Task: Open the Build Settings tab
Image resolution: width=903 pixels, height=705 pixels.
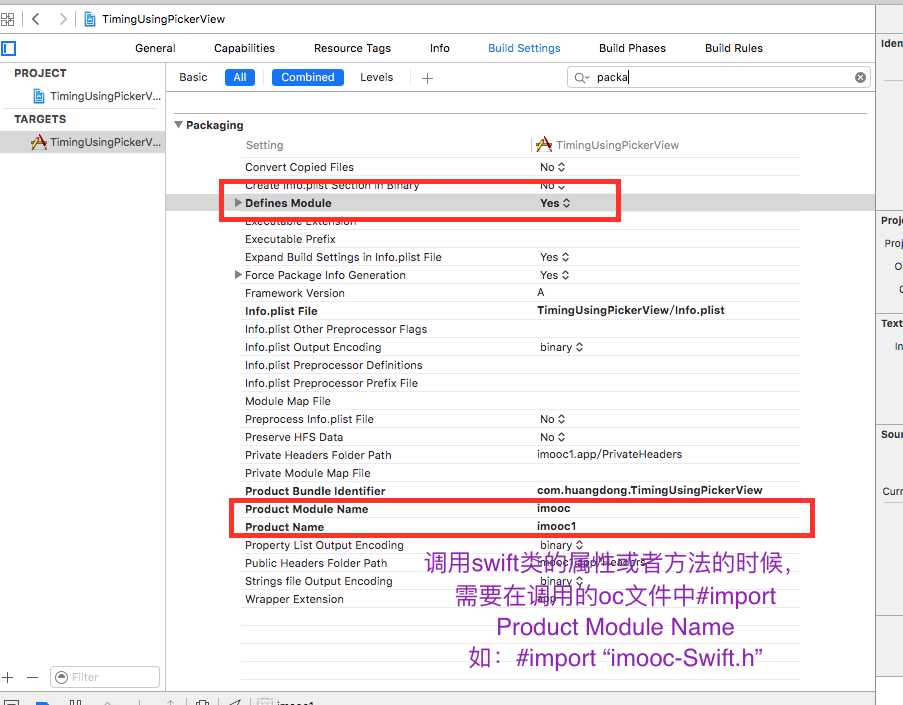Action: pos(524,48)
